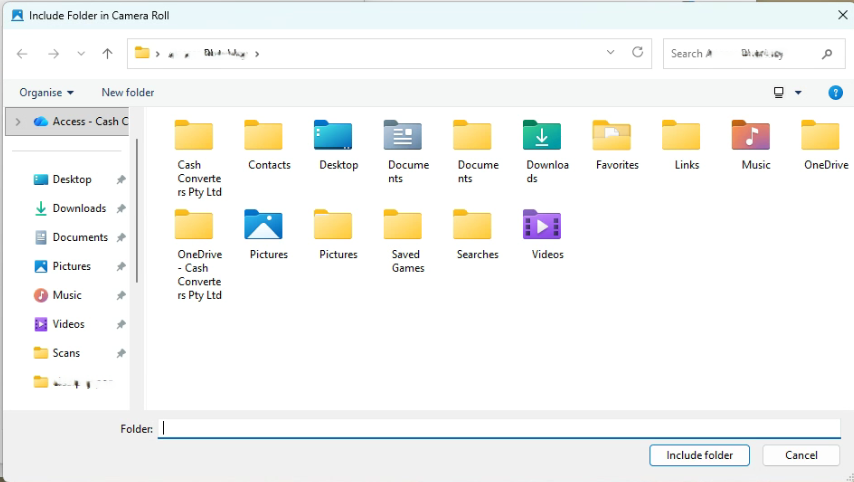The height and width of the screenshot is (482, 854).
Task: Open recent locations chevron
Action: pos(81,53)
